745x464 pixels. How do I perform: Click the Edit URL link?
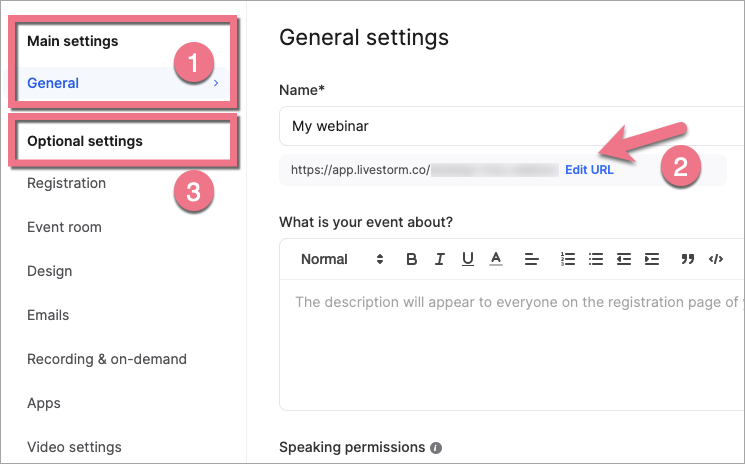[x=589, y=170]
